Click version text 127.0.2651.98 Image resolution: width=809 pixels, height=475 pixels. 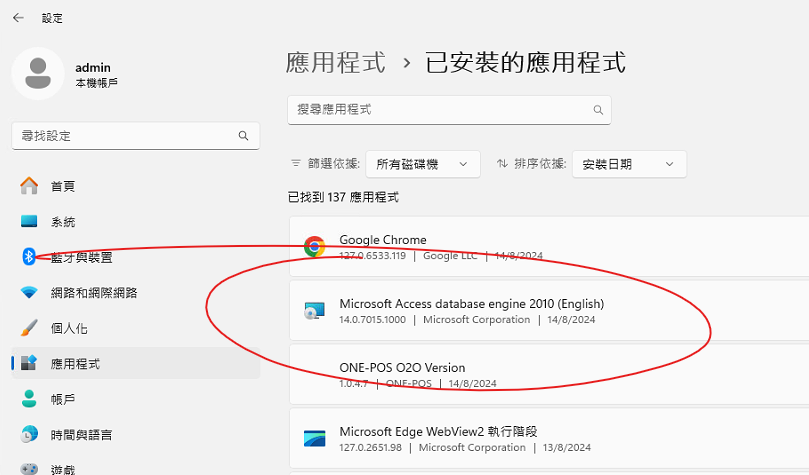pyautogui.click(x=370, y=448)
